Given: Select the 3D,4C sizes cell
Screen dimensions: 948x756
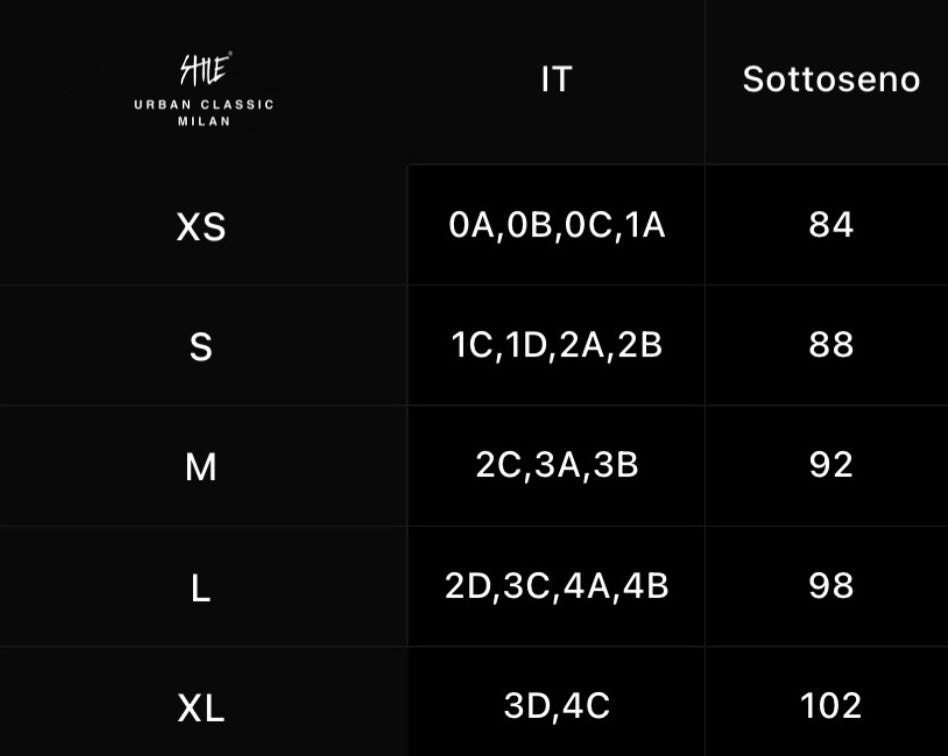Looking at the screenshot, I should 556,706.
